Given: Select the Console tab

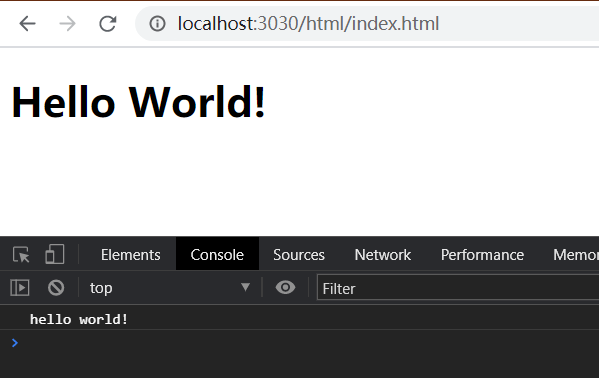Looking at the screenshot, I should [x=217, y=255].
